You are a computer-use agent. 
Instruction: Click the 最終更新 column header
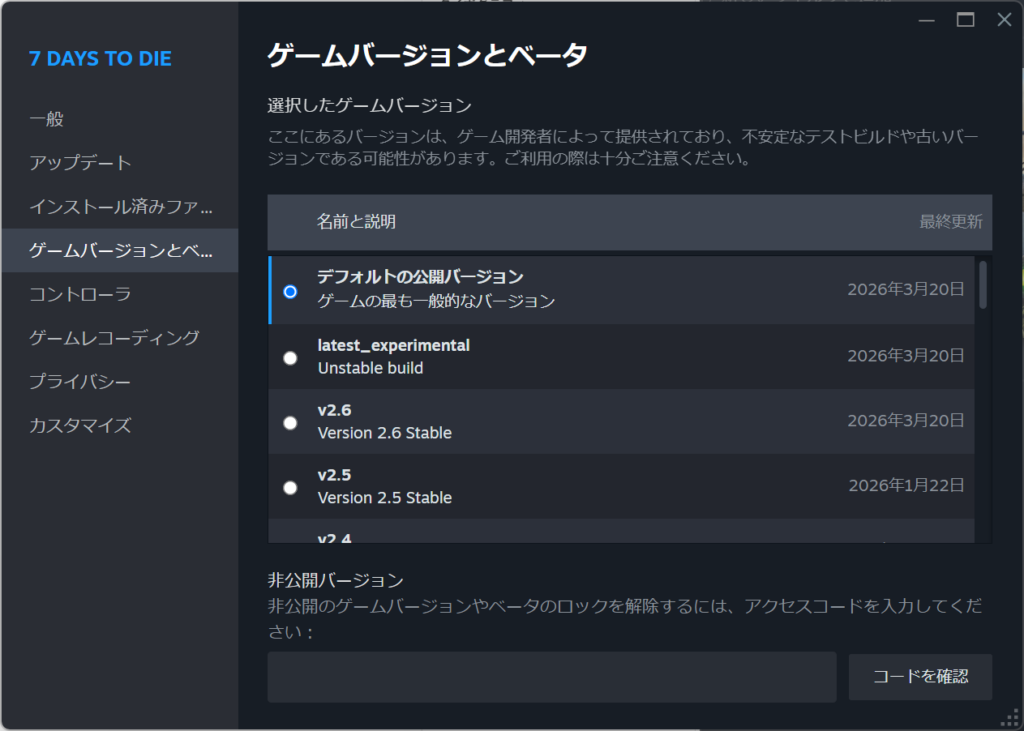click(x=950, y=222)
